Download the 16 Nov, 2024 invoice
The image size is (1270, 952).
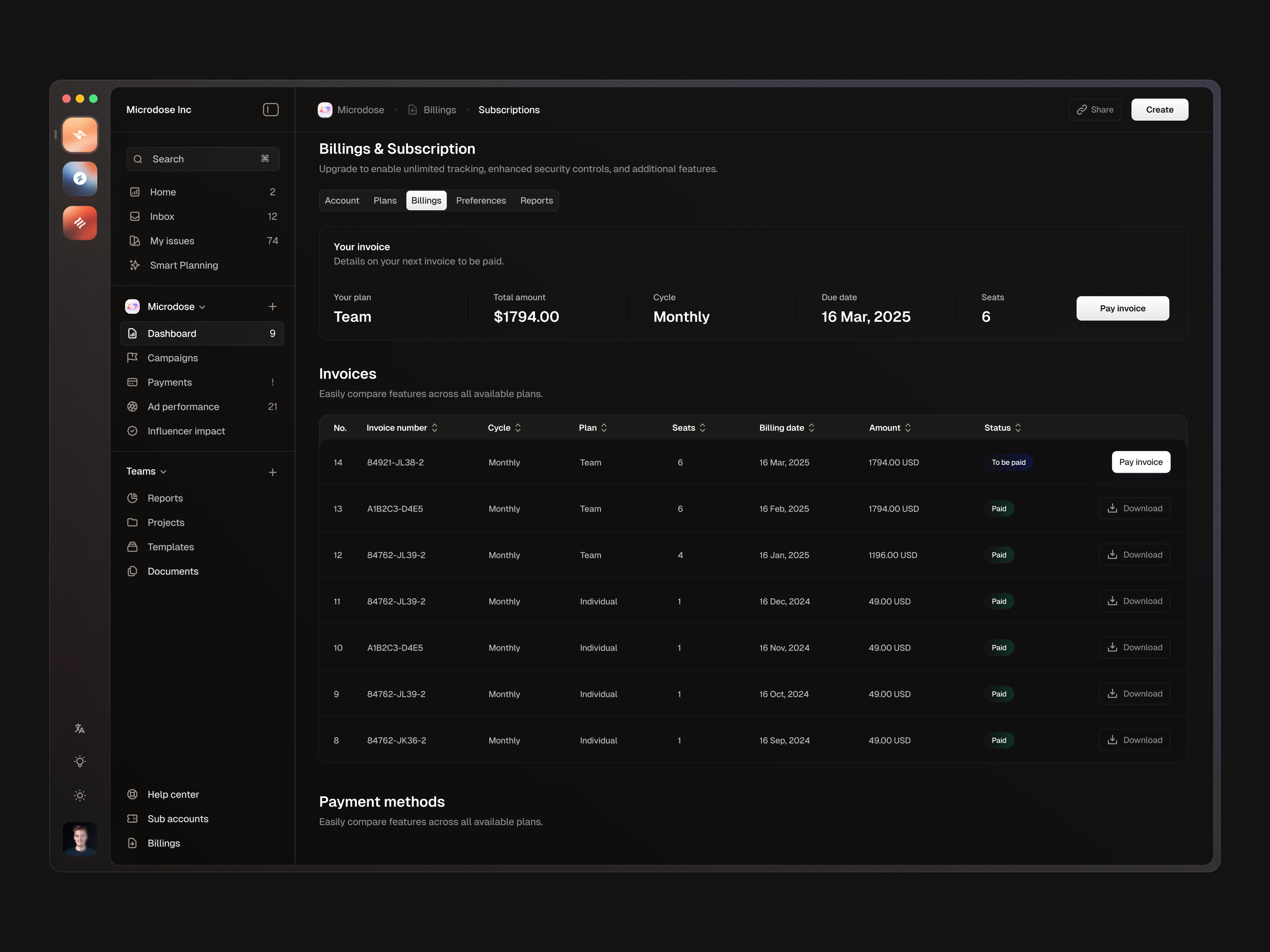(x=1135, y=647)
